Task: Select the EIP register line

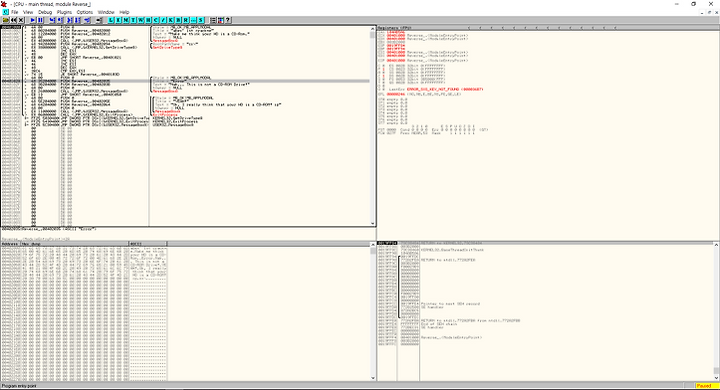Action: coord(423,60)
